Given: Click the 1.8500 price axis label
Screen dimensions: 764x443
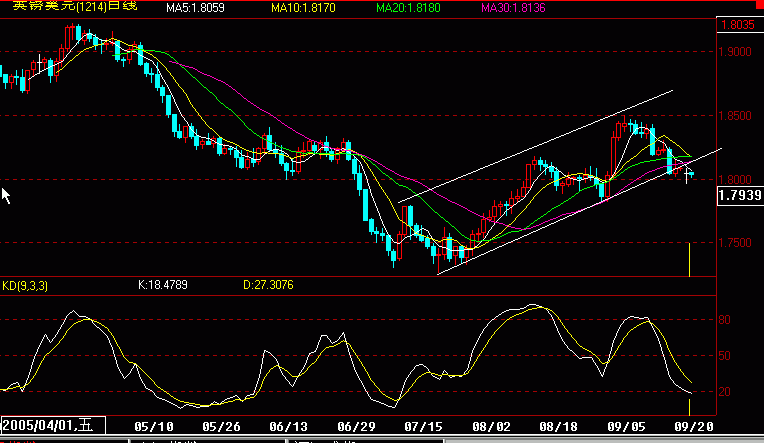Looking at the screenshot, I should click(x=735, y=116).
